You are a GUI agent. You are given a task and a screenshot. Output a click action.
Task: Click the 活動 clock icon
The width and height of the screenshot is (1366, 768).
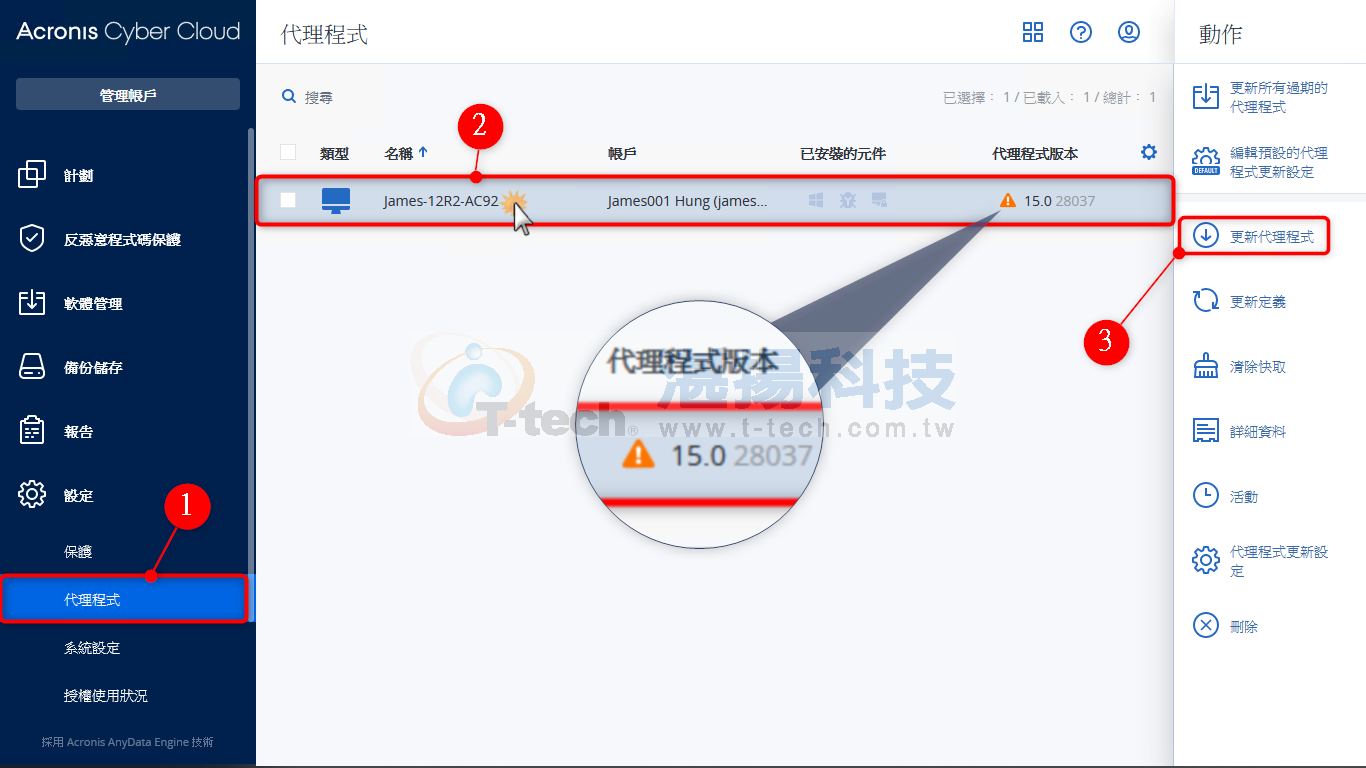pos(1206,496)
